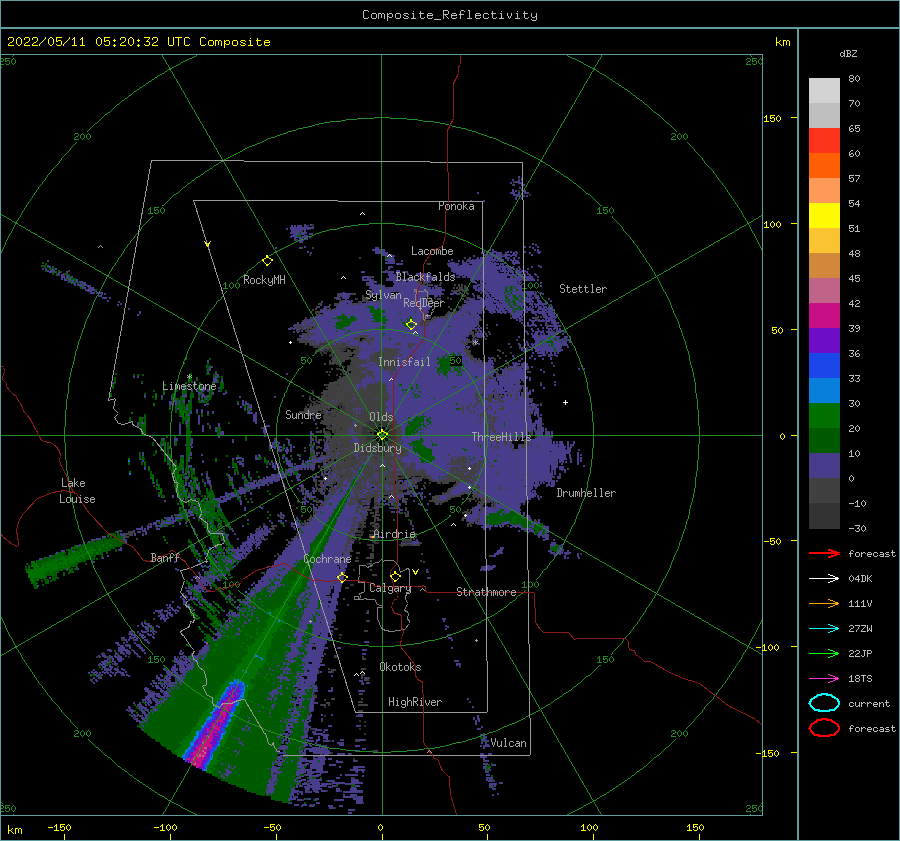This screenshot has height=841, width=900.
Task: Click the white asterisk marker east of Innisfail
Action: tap(476, 342)
